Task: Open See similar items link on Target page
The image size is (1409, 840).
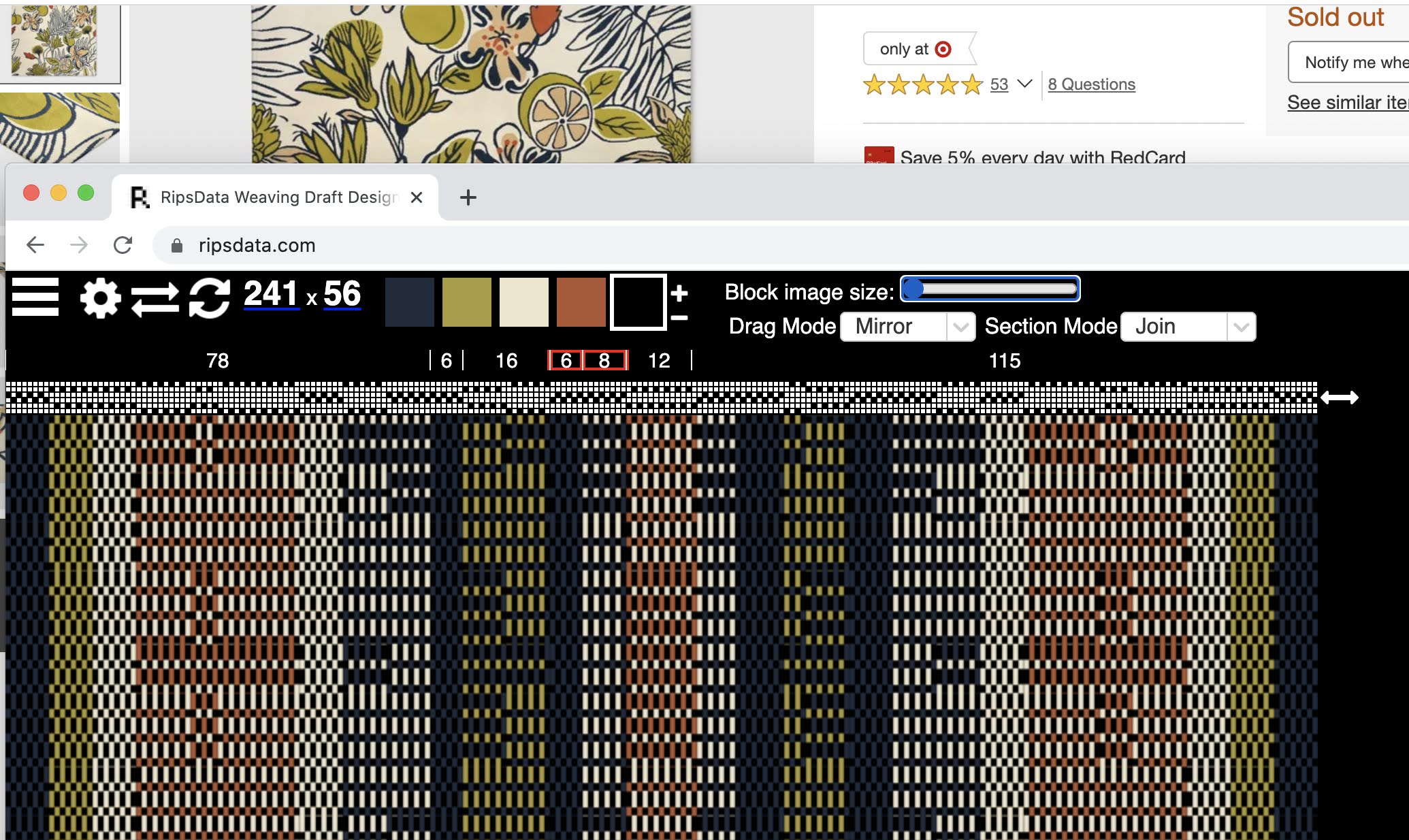Action: (1348, 102)
